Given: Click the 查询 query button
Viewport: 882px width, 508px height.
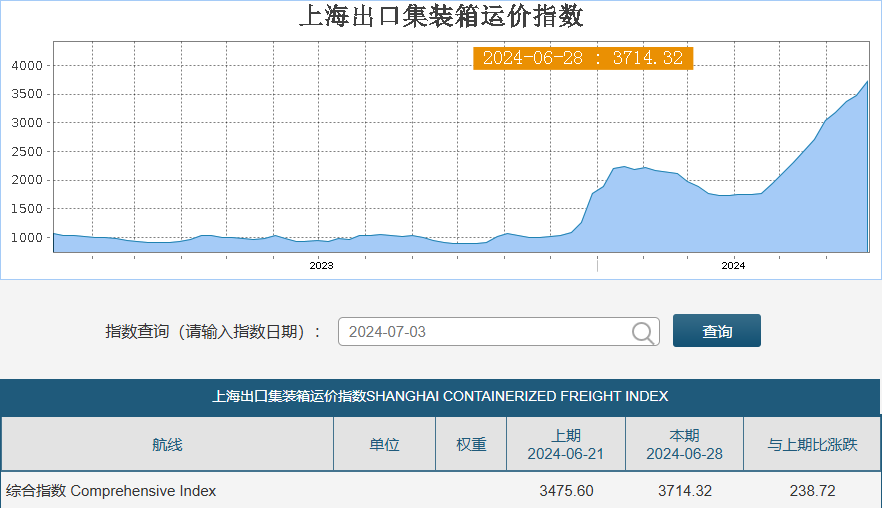Looking at the screenshot, I should pyautogui.click(x=717, y=331).
